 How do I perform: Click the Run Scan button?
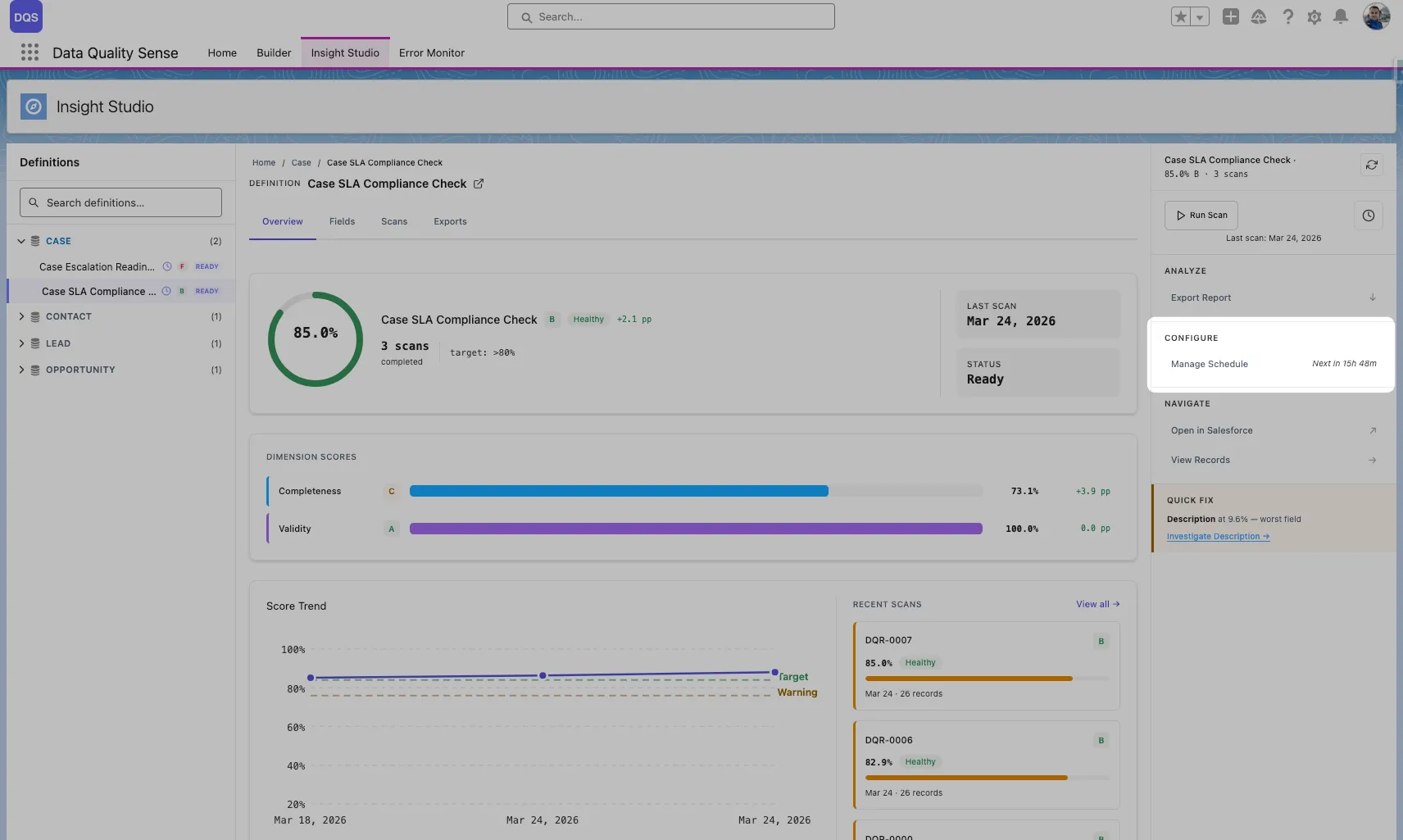point(1201,215)
